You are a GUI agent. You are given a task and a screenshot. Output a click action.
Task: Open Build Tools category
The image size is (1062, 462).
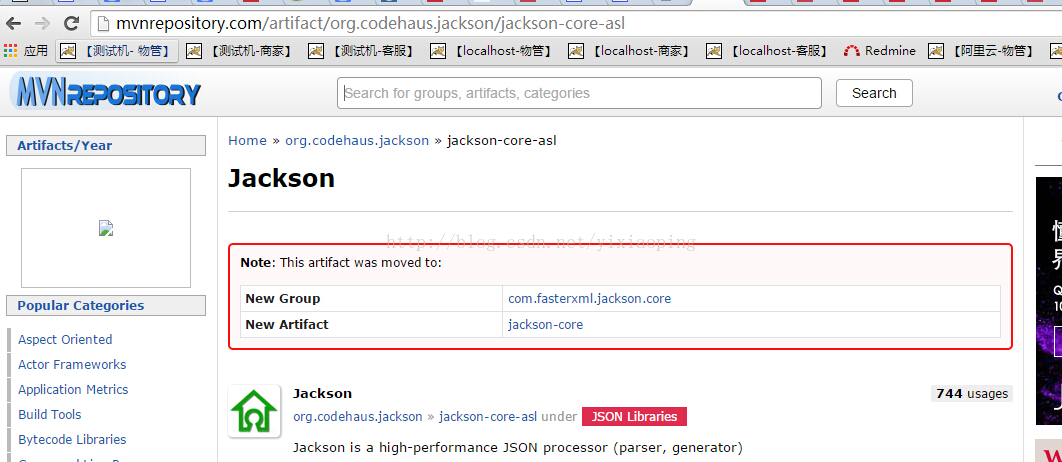(49, 415)
